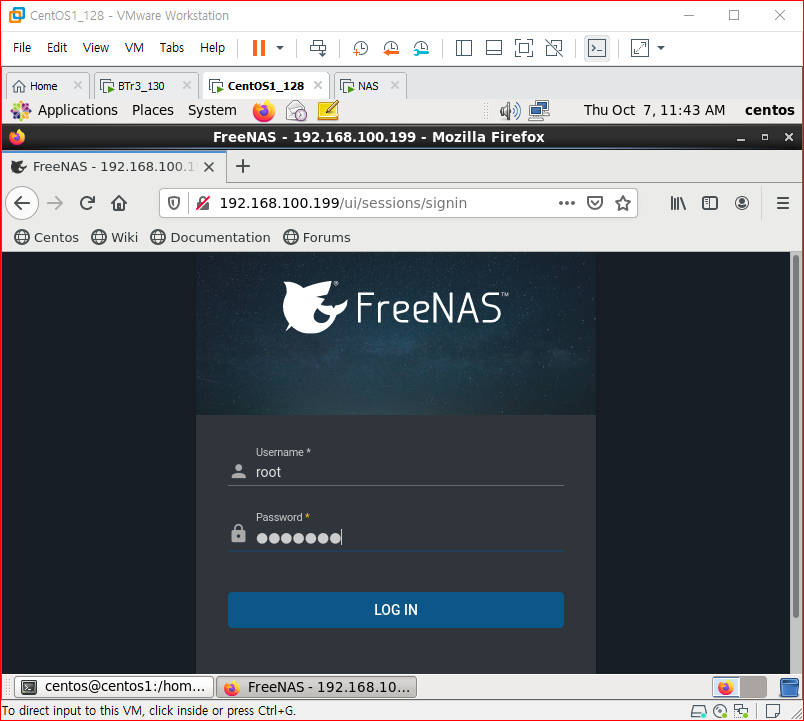Open the Centos bookmark
804x721 pixels.
[x=46, y=237]
